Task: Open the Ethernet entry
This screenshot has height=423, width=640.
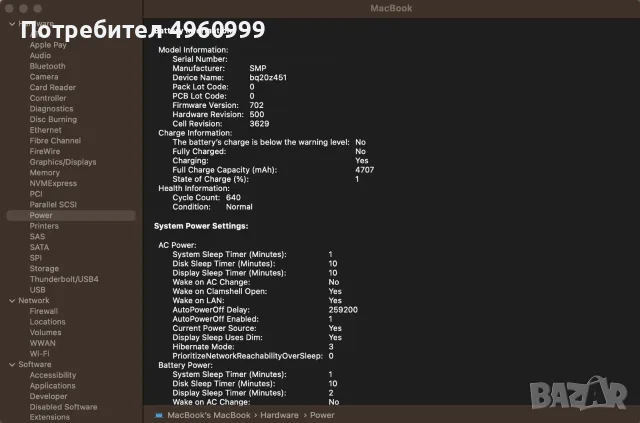Action: [45, 130]
